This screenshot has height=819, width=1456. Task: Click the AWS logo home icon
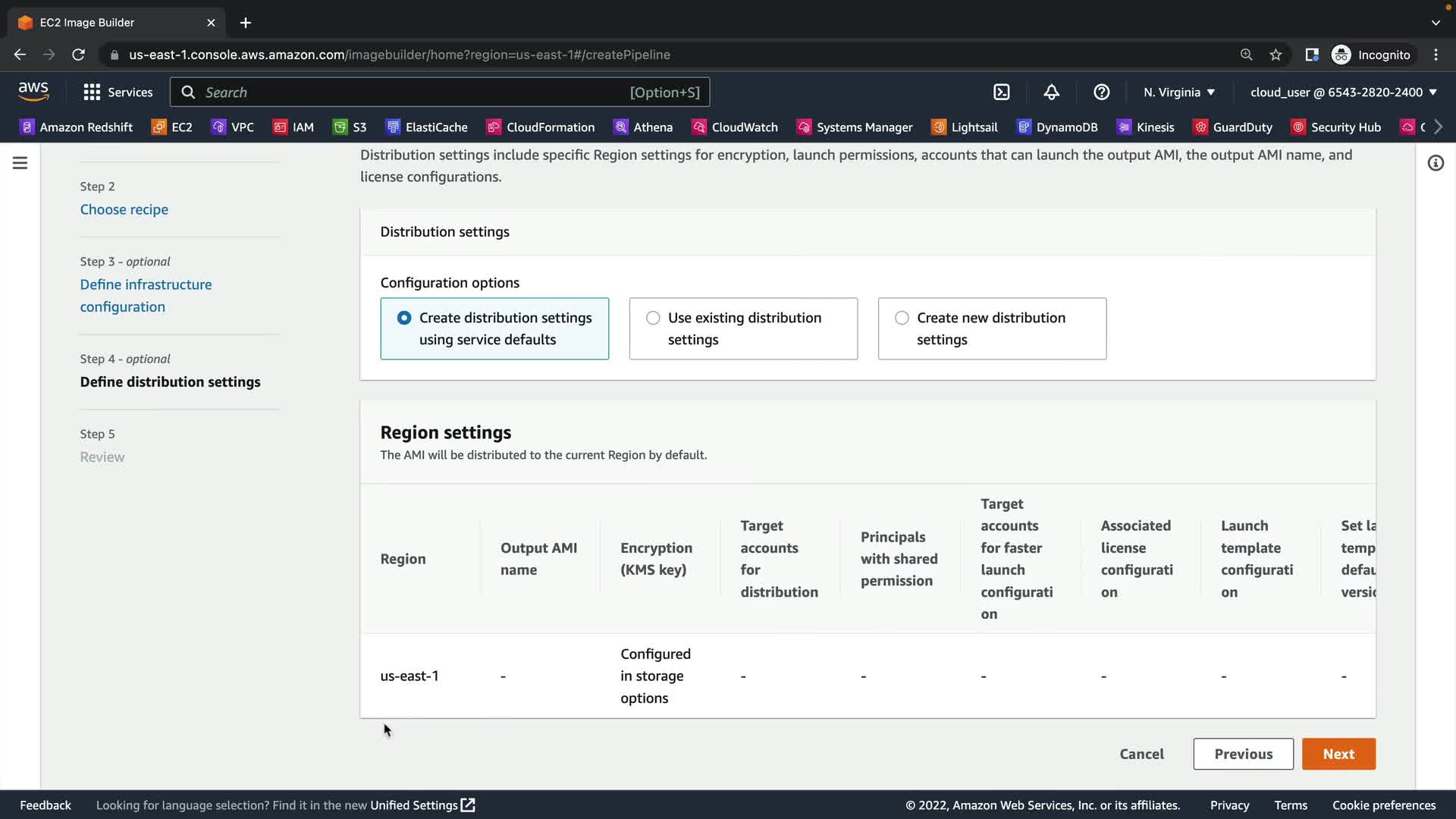[33, 92]
